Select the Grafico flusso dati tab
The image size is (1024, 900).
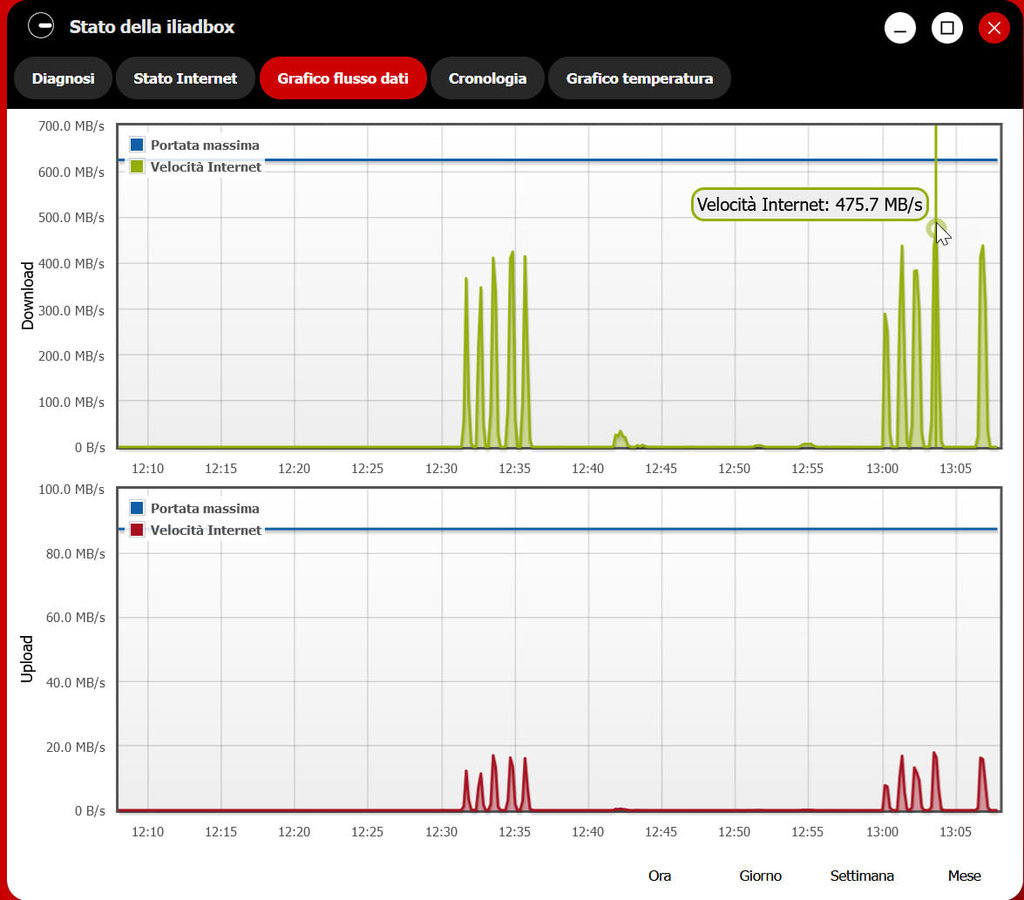point(343,78)
